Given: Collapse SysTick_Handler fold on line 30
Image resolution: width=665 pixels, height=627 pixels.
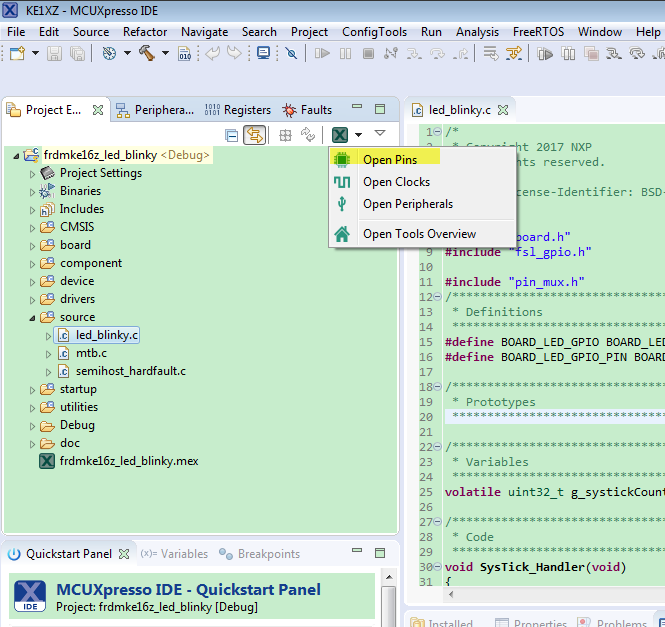Looking at the screenshot, I should [438, 567].
